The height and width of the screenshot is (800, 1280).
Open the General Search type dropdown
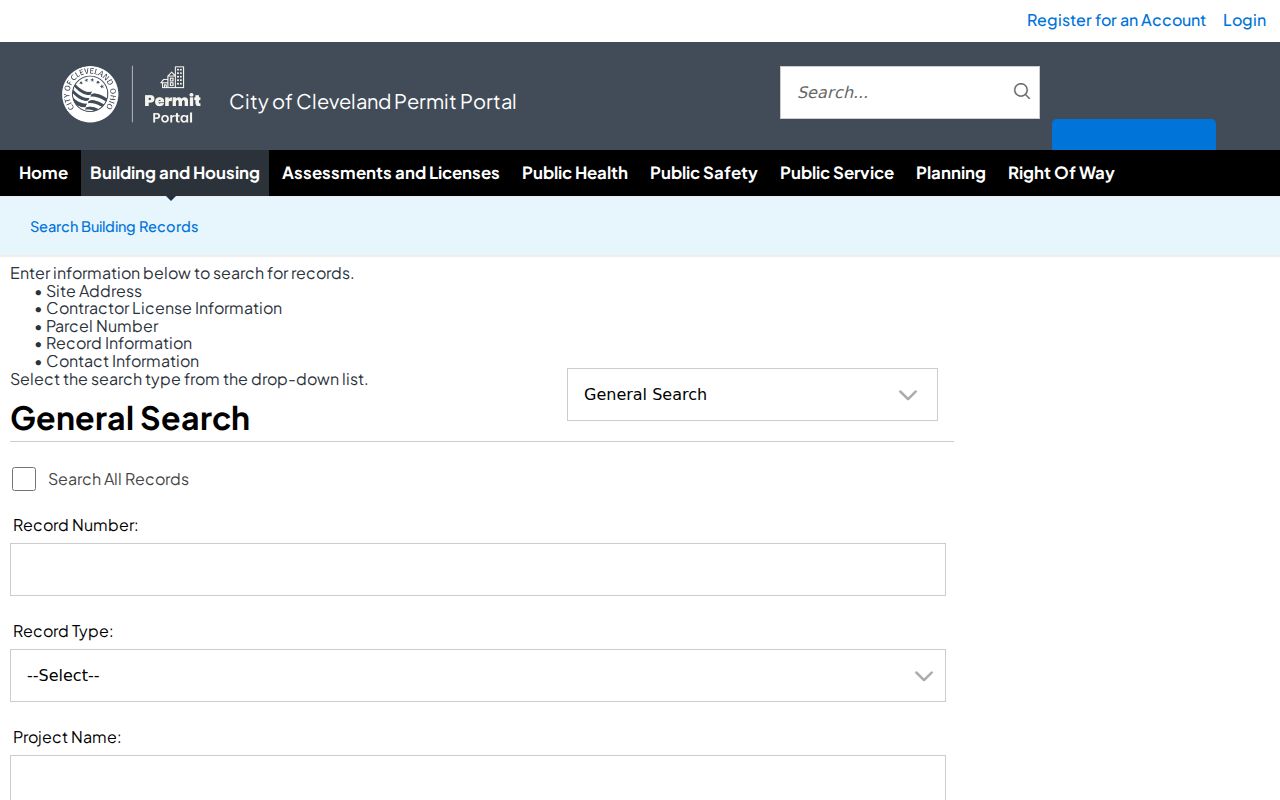tap(752, 394)
